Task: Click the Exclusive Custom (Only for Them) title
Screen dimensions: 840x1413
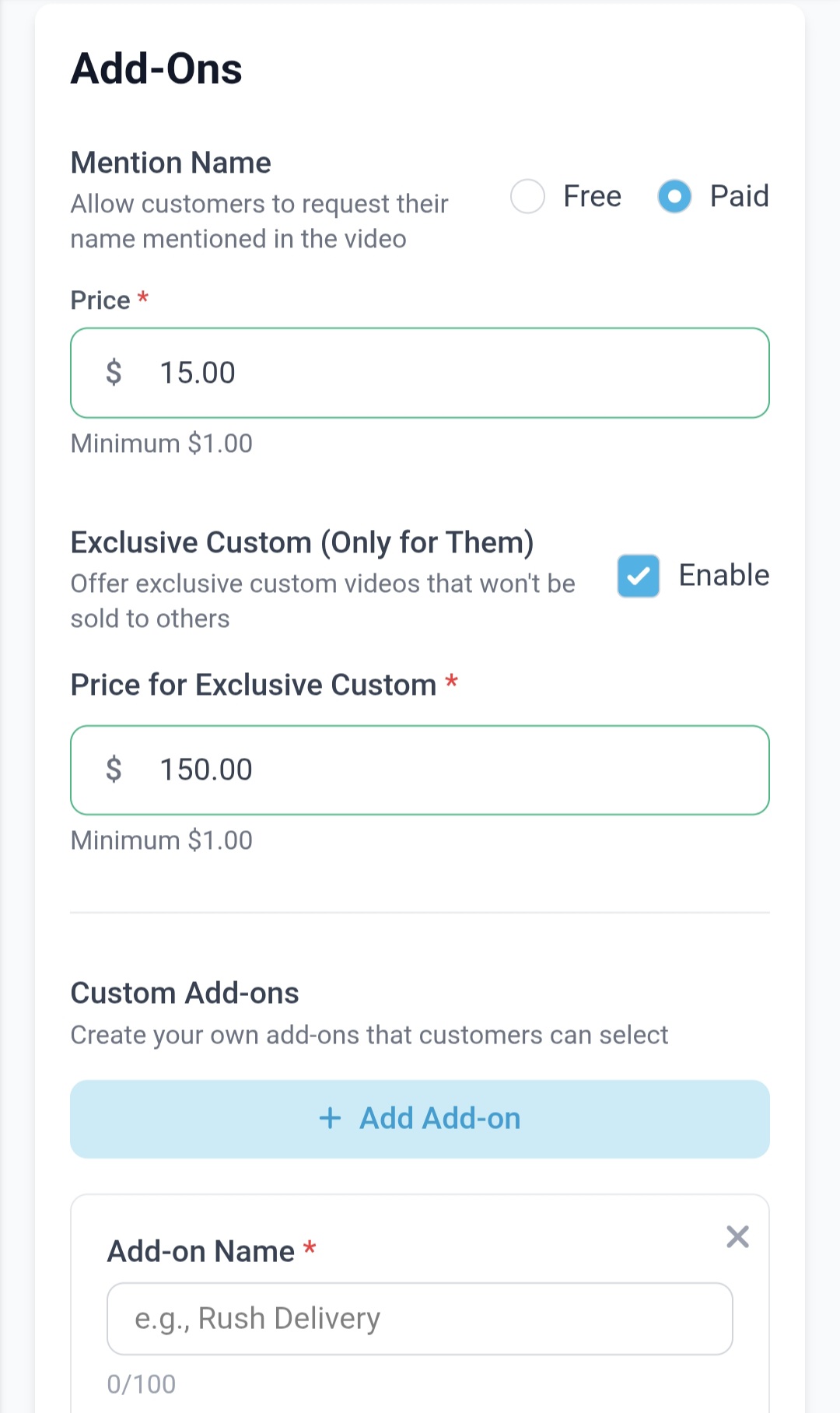Action: 302,542
